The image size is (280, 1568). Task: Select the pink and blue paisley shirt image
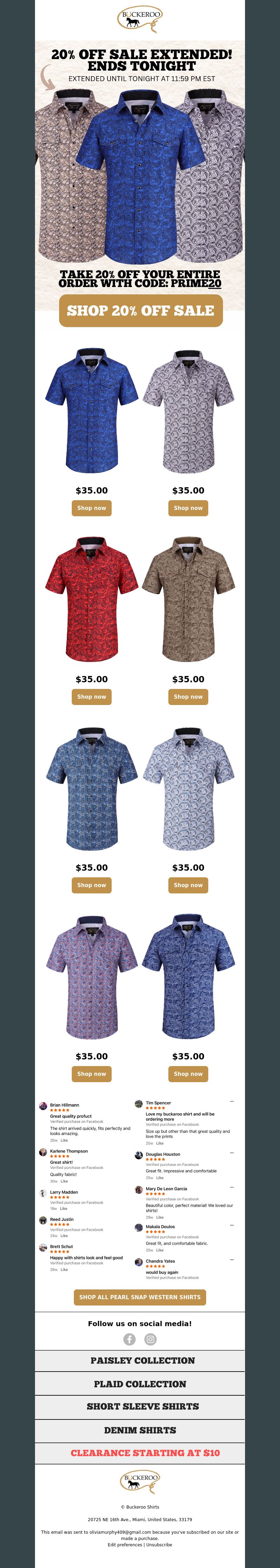tap(91, 977)
